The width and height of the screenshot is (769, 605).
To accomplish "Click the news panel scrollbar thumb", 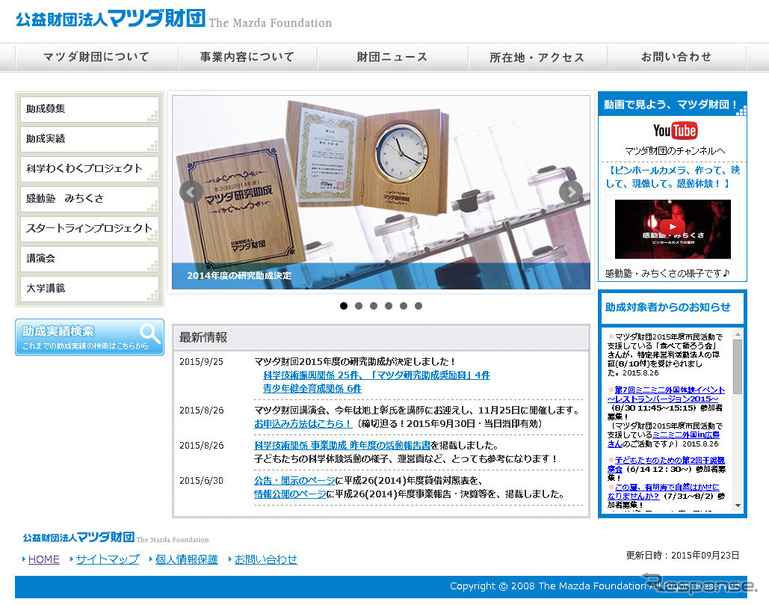I will pos(738,366).
